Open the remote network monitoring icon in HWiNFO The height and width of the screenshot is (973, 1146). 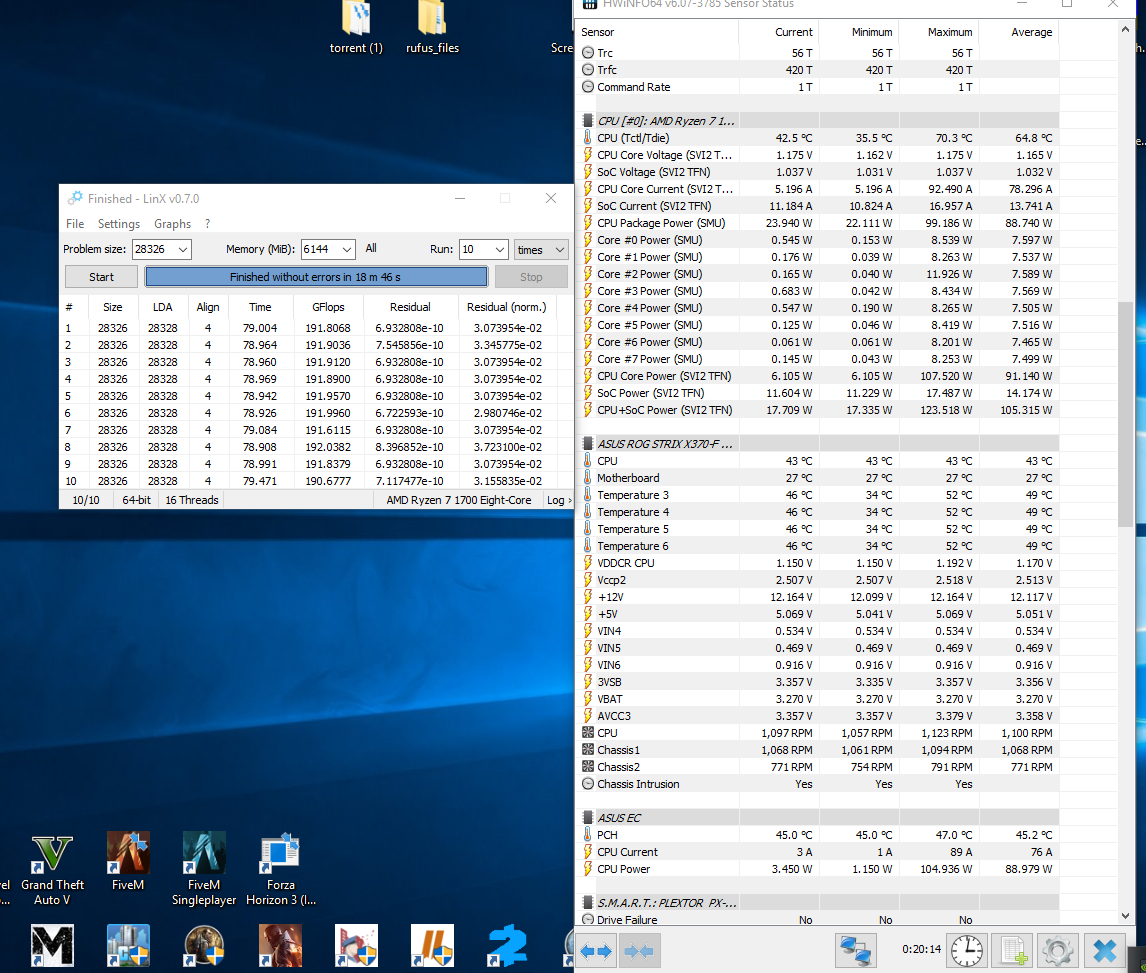click(855, 950)
